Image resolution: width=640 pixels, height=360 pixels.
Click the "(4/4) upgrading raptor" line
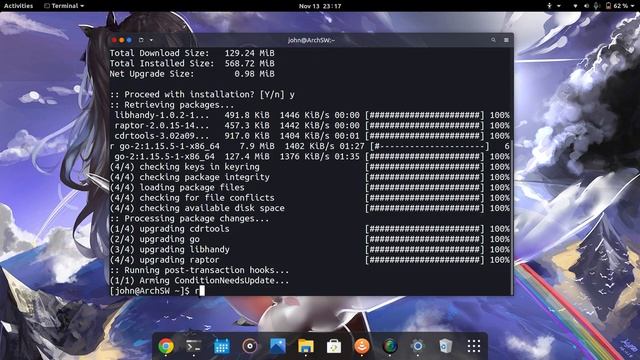(x=309, y=260)
